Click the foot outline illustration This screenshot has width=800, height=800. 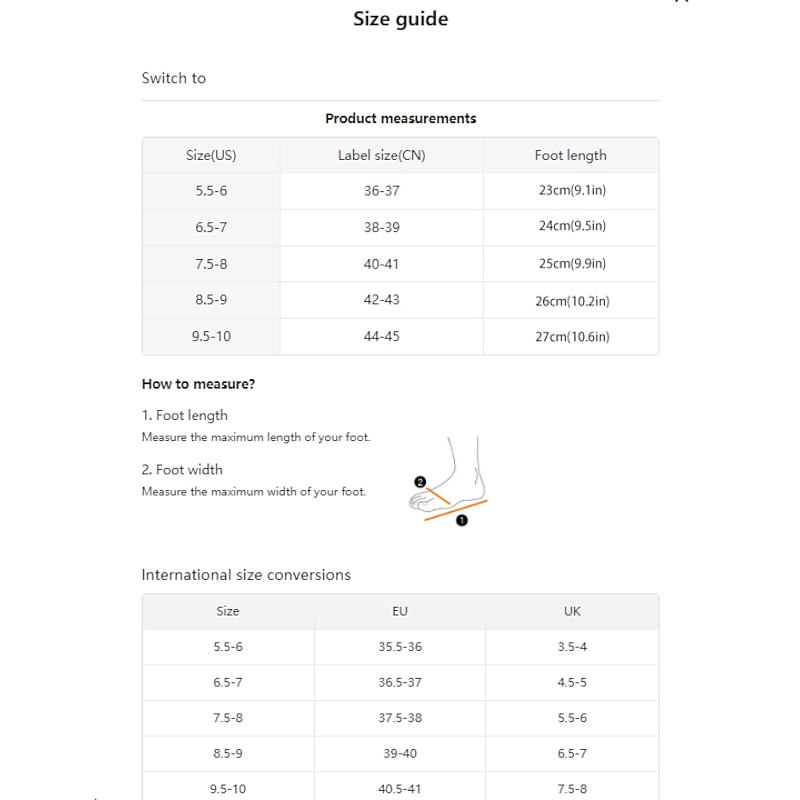click(462, 470)
